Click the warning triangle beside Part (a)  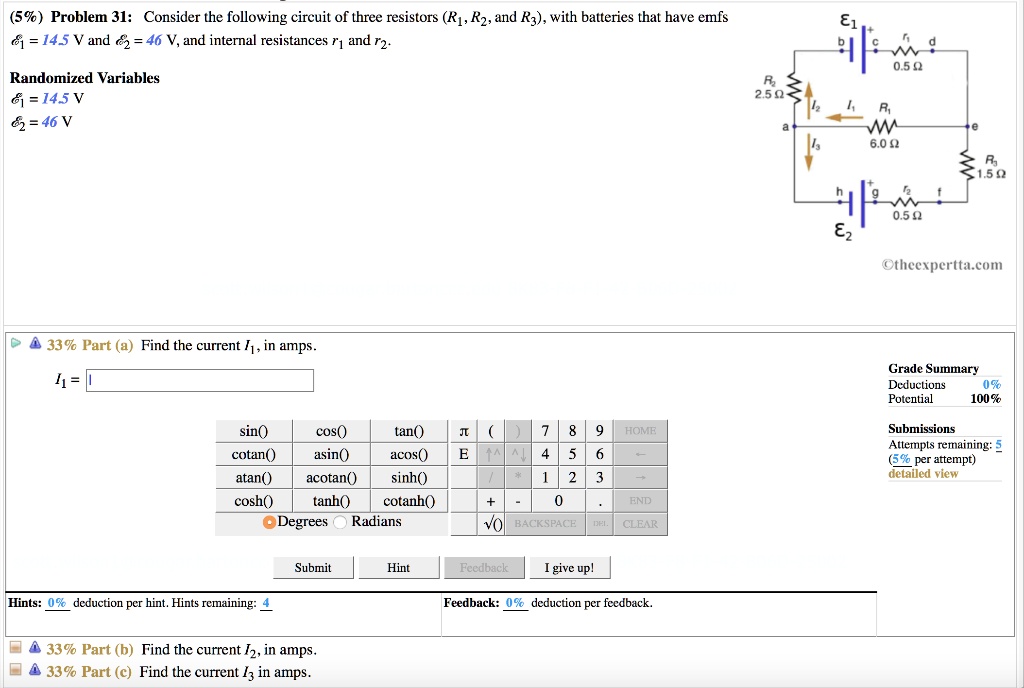point(35,344)
